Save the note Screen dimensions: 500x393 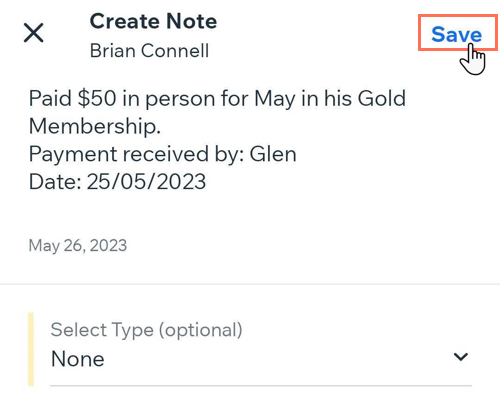457,34
